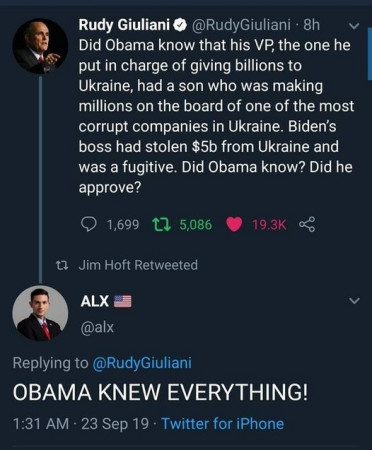Click the American flag emoji beside ALX
The width and height of the screenshot is (372, 450).
pos(123,301)
